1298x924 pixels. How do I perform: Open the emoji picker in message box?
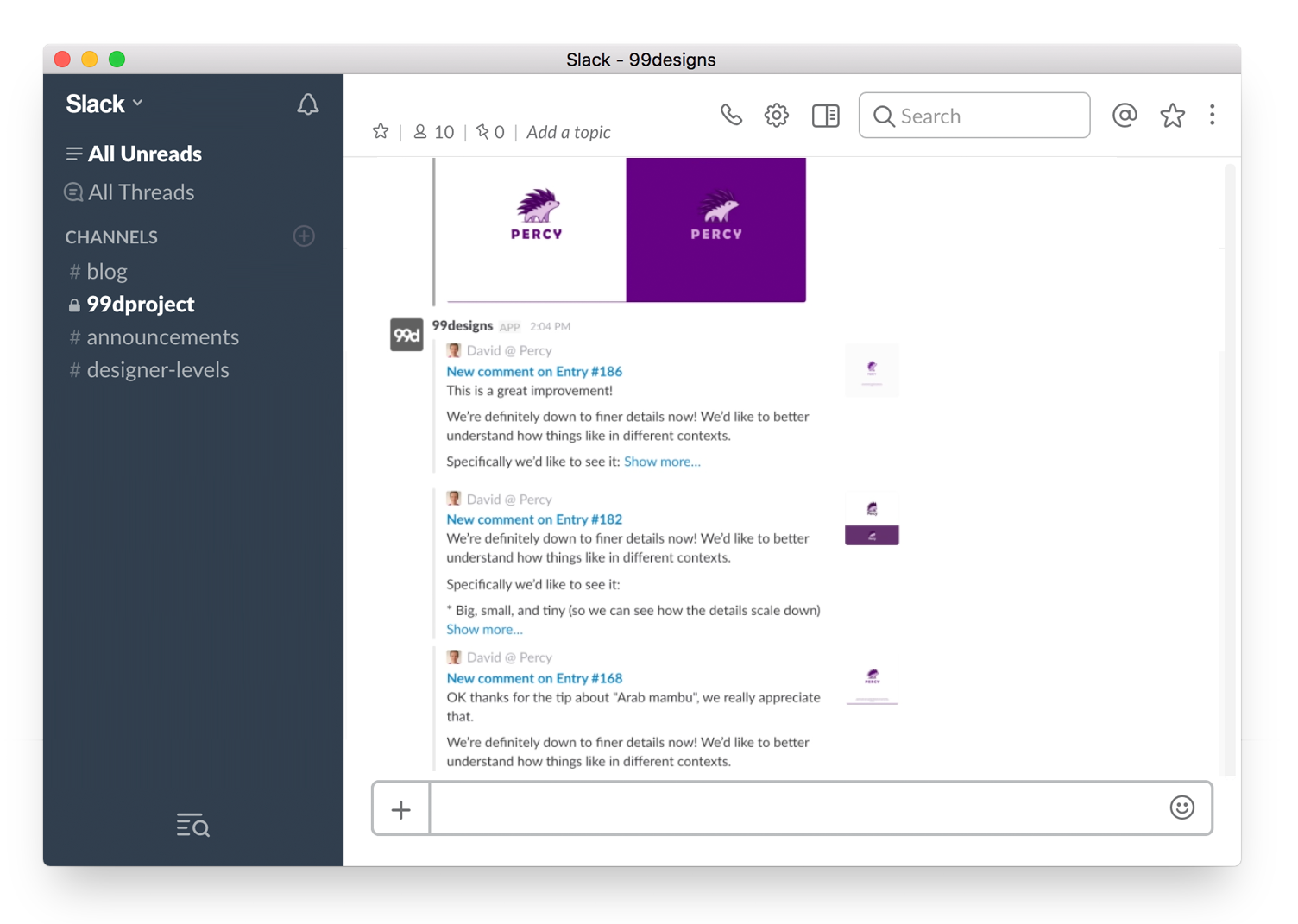click(x=1181, y=808)
